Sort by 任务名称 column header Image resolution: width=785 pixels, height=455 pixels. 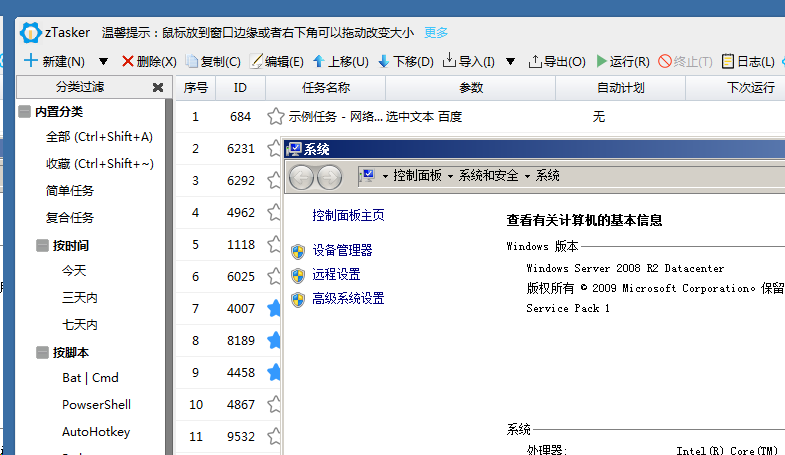325,88
